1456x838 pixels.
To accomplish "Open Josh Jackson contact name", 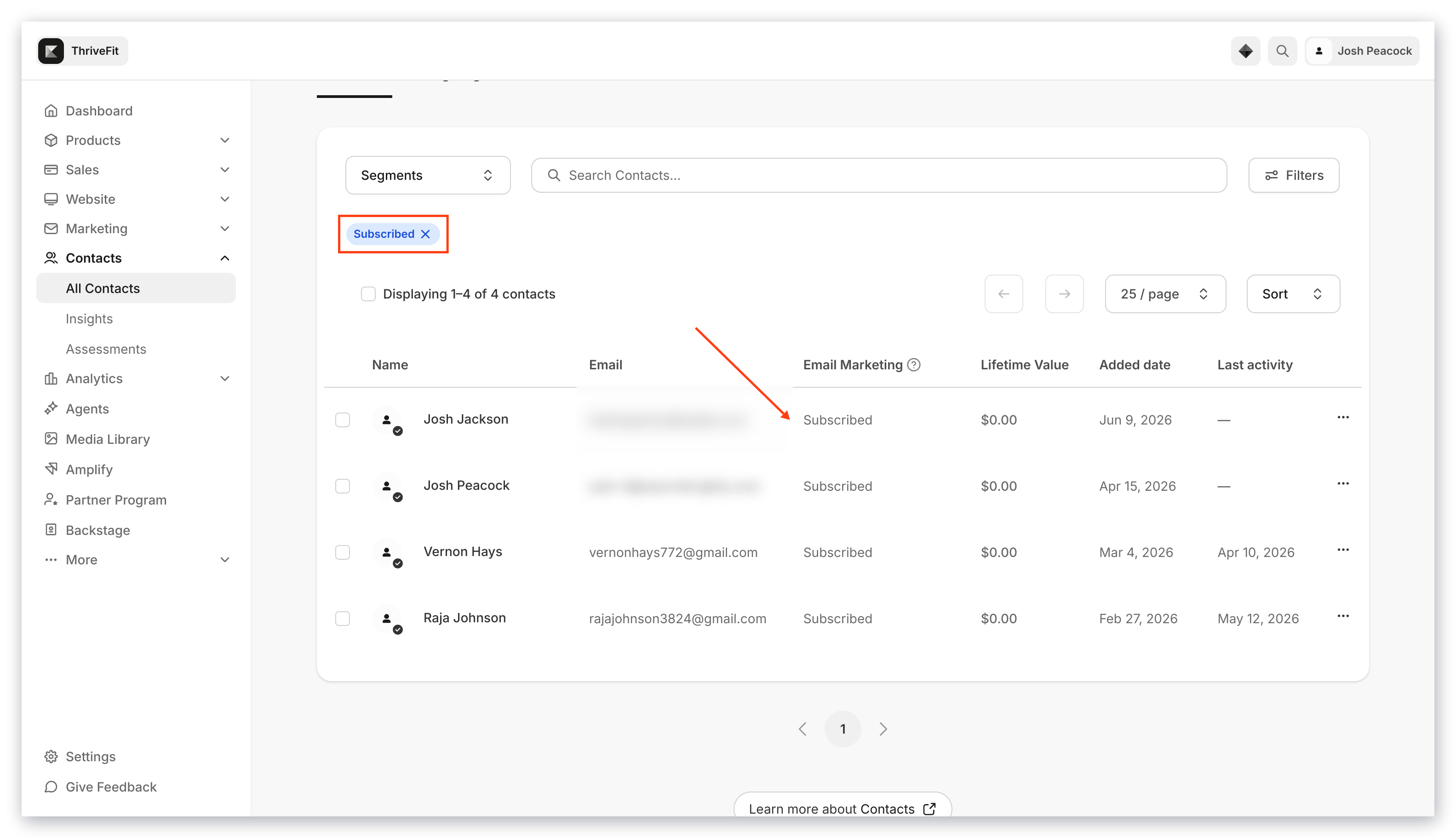I will click(465, 419).
